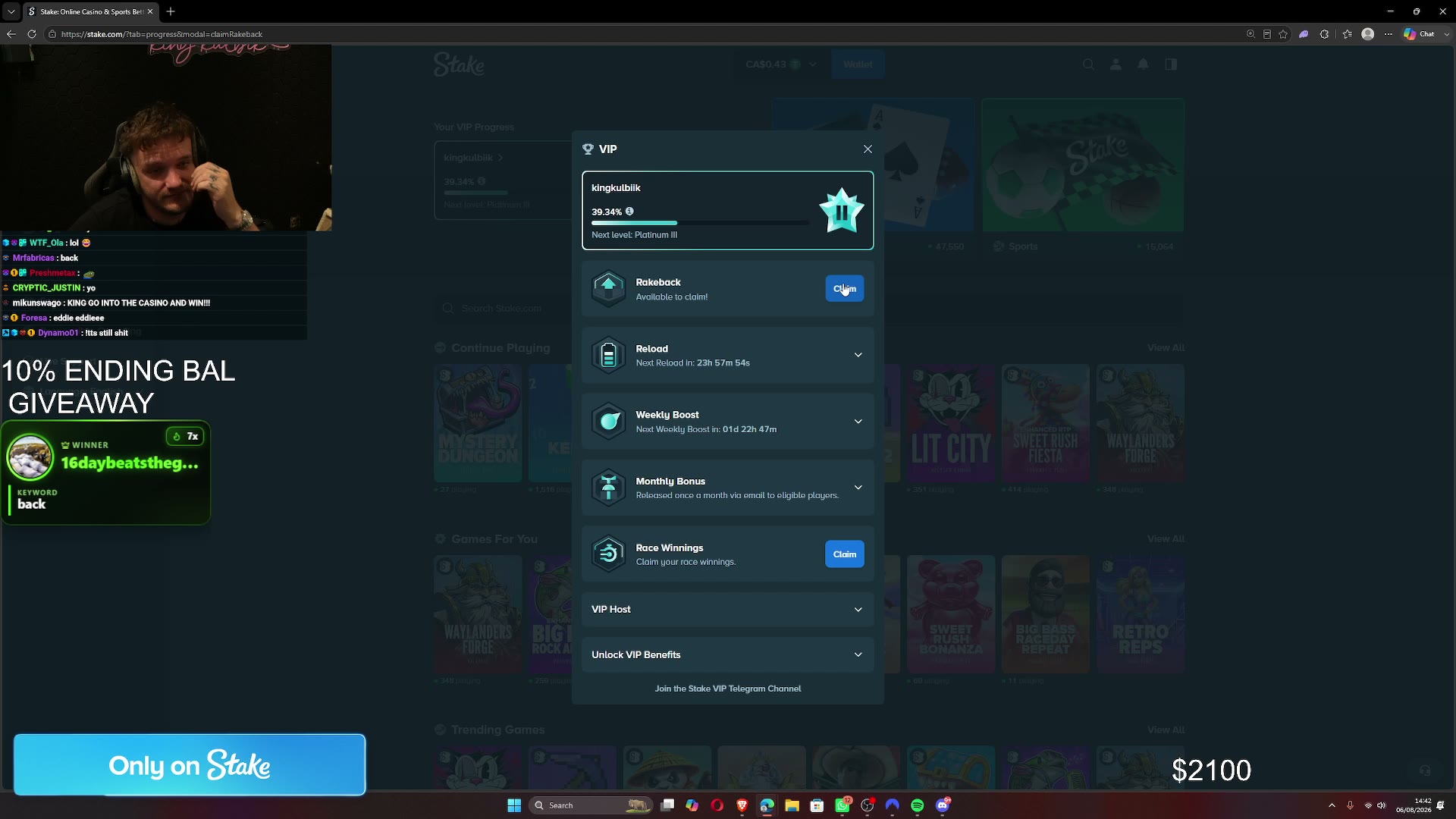The height and width of the screenshot is (819, 1456).
Task: Open the Stake VIP Telegram Channel link
Action: pos(727,689)
